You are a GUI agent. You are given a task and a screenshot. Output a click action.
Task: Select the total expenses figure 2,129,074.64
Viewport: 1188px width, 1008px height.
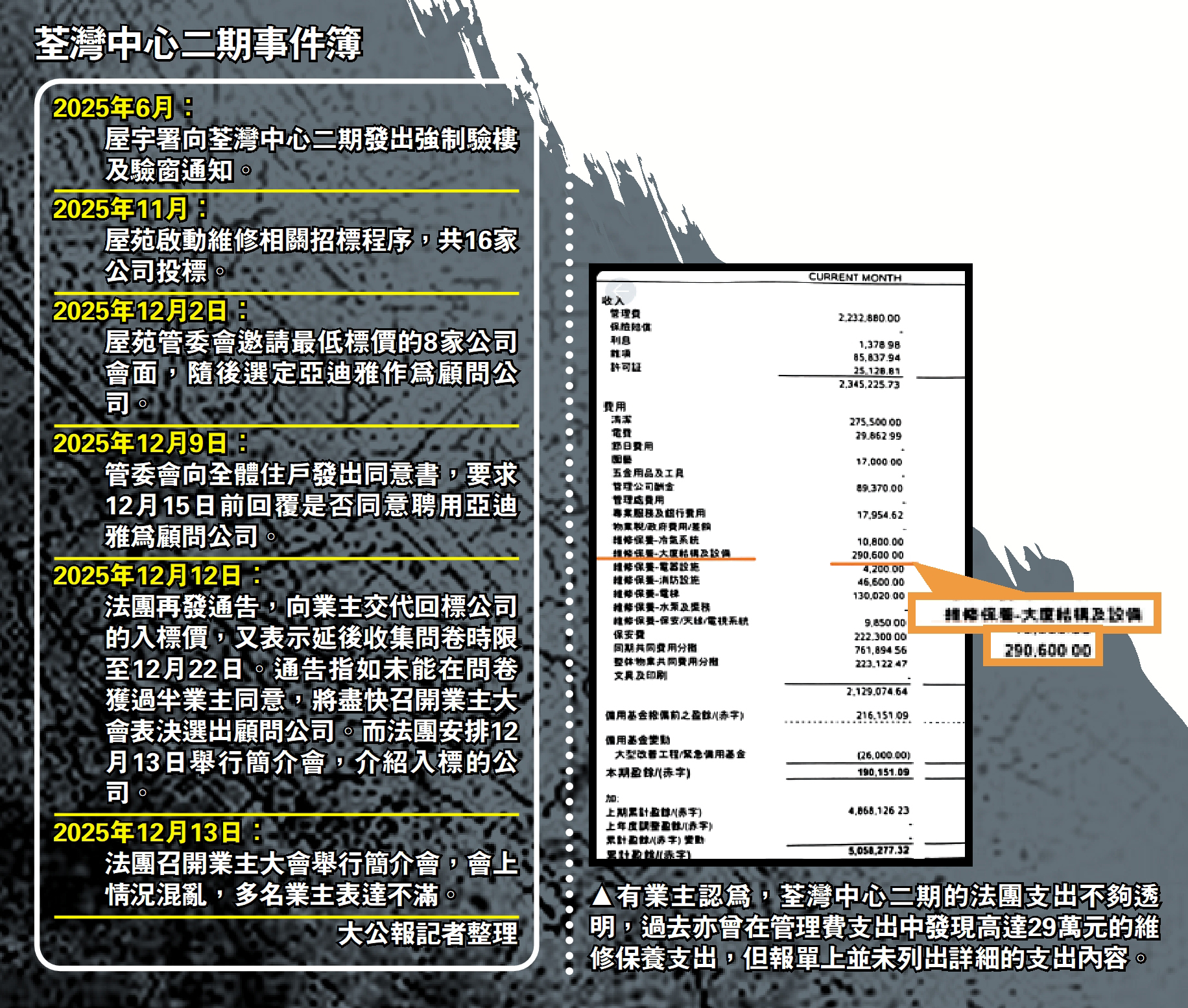876,691
